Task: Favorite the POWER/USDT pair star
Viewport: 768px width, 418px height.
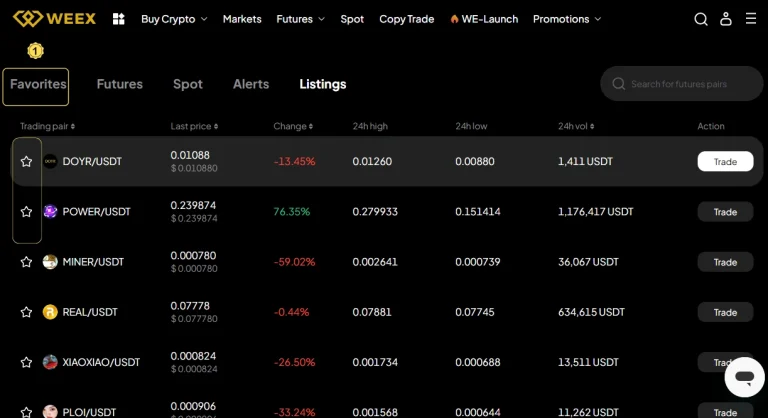Action: pyautogui.click(x=26, y=212)
